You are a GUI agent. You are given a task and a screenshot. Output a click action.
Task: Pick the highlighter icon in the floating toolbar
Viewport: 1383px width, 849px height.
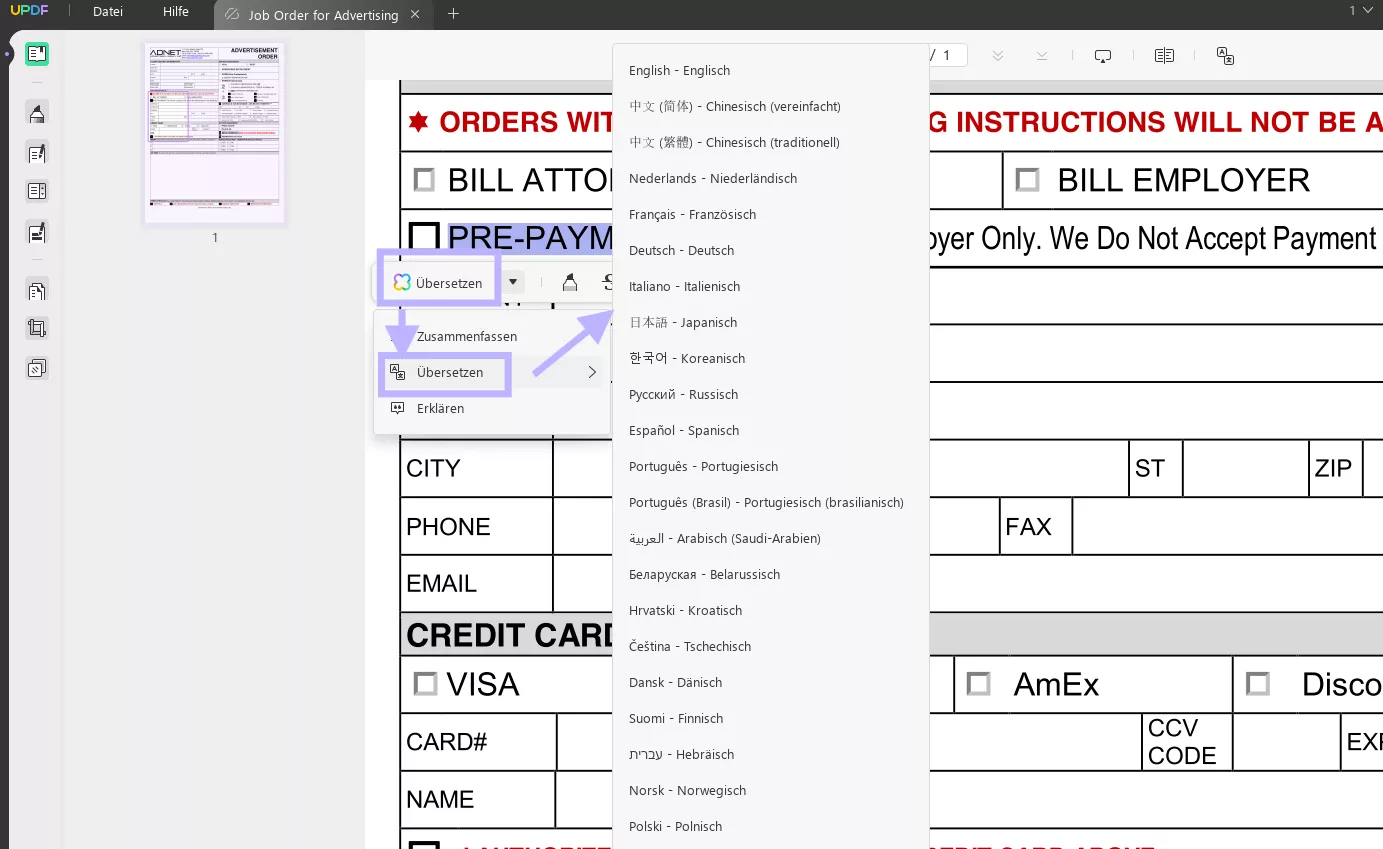click(570, 283)
